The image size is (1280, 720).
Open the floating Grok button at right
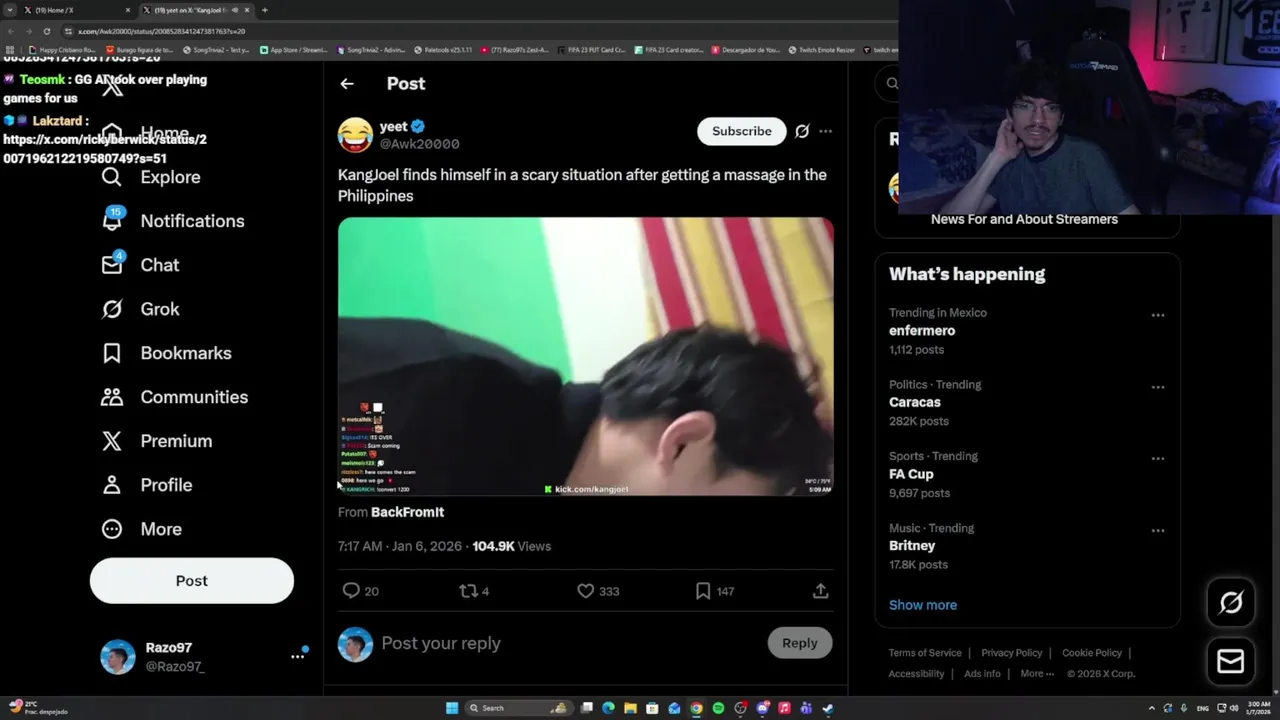[1231, 602]
